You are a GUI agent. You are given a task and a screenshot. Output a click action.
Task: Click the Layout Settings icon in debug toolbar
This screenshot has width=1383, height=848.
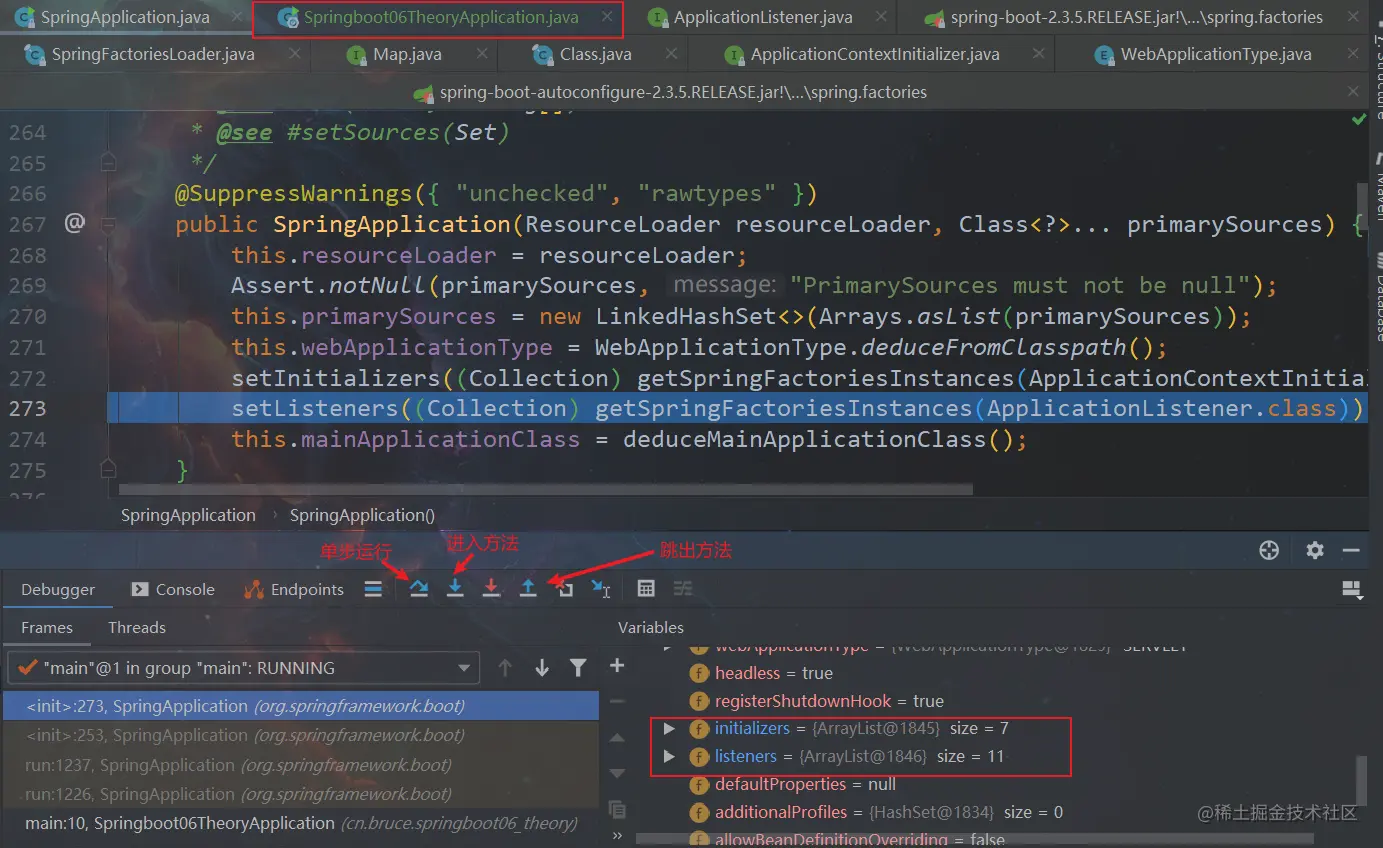click(1352, 589)
